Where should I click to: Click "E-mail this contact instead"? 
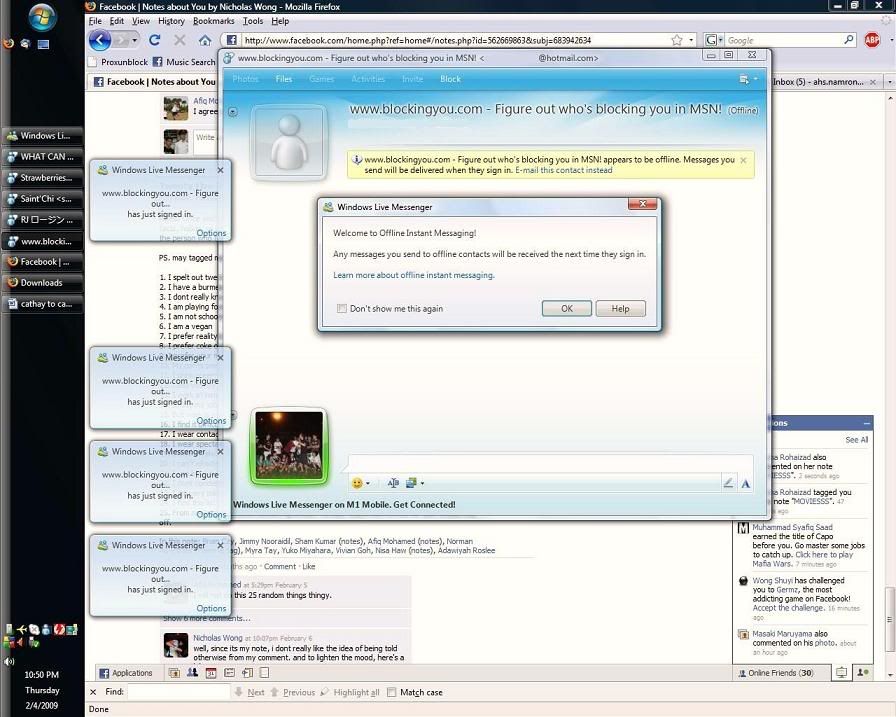click(x=563, y=170)
